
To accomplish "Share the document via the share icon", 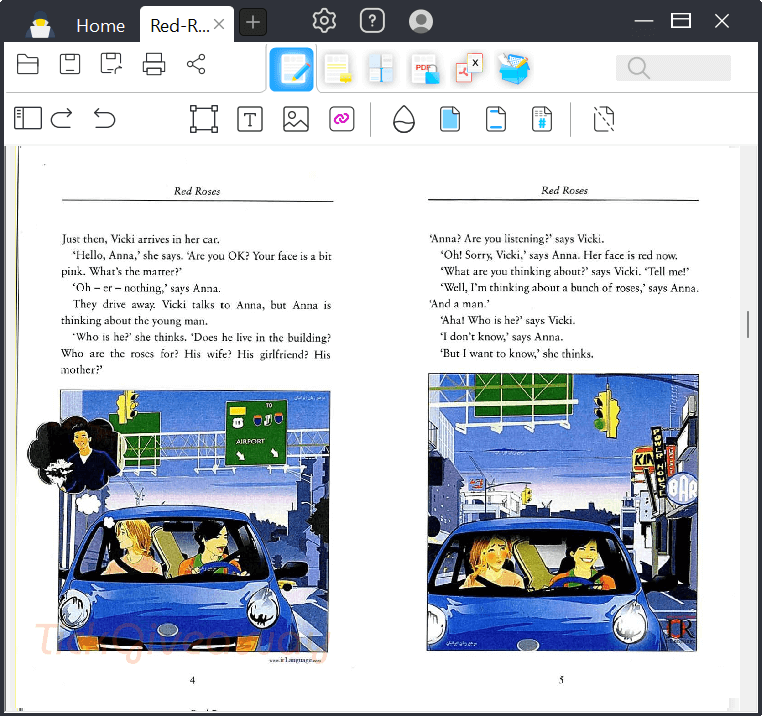I will [196, 64].
